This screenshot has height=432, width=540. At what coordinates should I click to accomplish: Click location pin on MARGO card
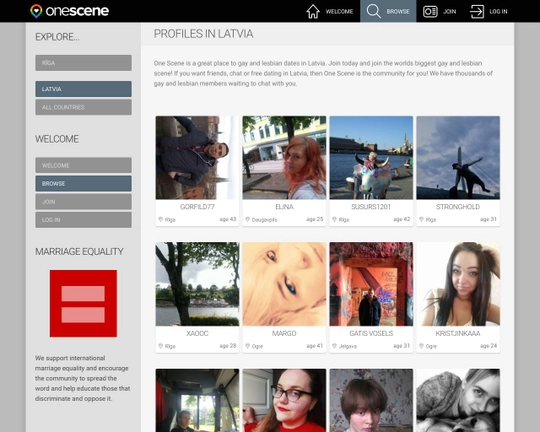247,346
